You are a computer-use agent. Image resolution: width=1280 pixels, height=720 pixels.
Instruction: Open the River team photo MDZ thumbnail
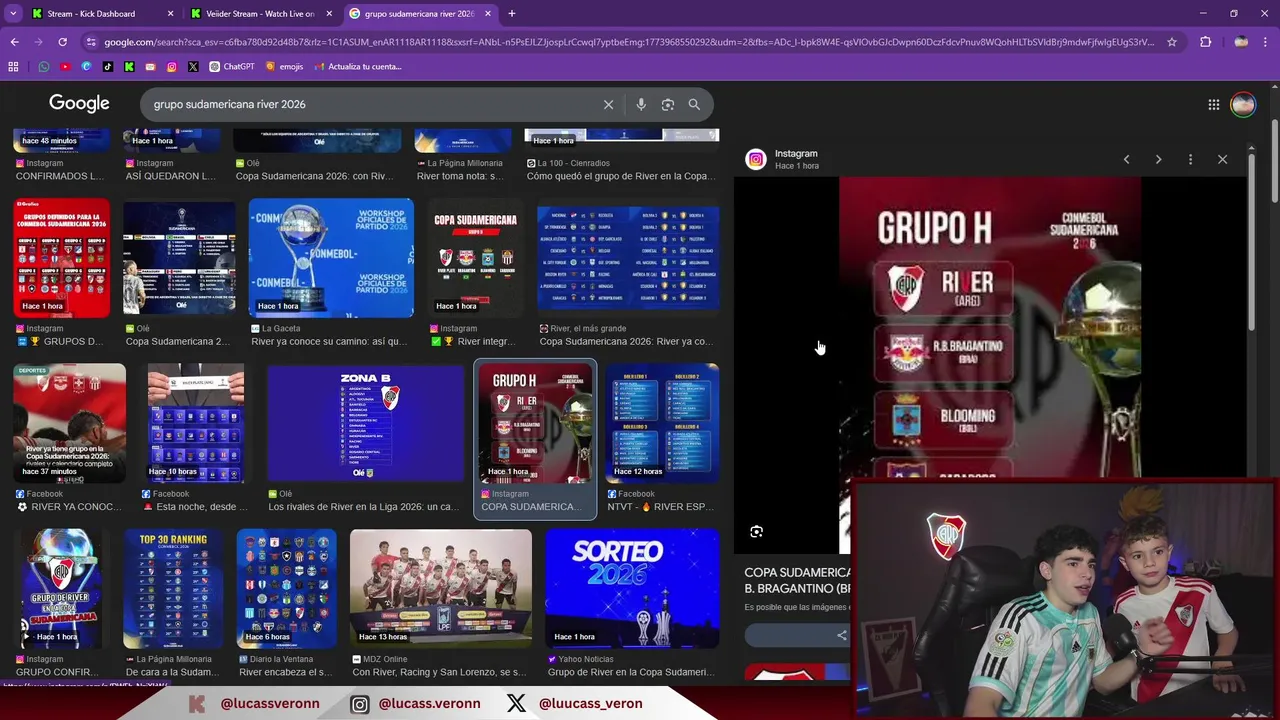pyautogui.click(x=441, y=589)
